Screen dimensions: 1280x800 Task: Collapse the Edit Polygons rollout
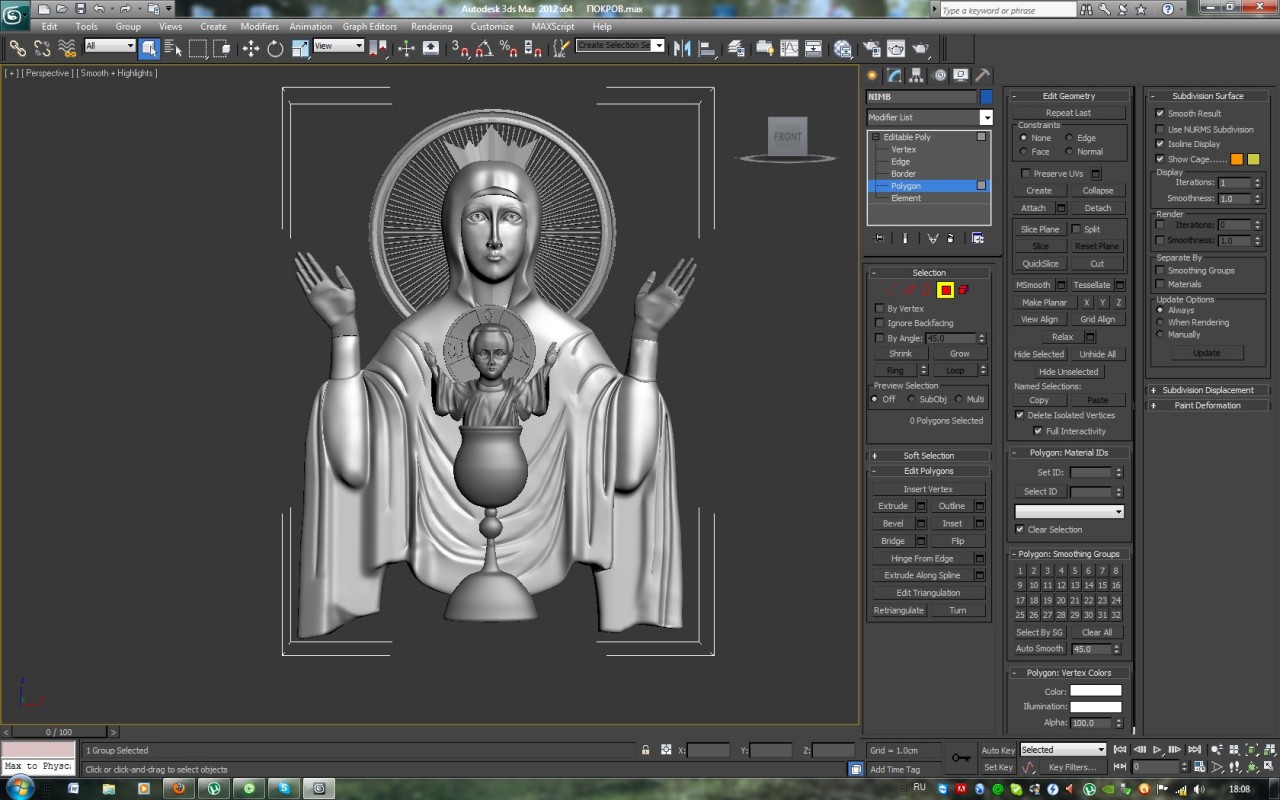(x=929, y=471)
